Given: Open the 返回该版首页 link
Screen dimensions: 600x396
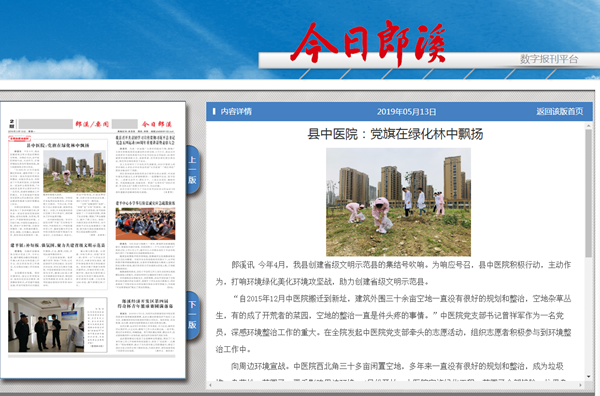Looking at the screenshot, I should coord(559,111).
